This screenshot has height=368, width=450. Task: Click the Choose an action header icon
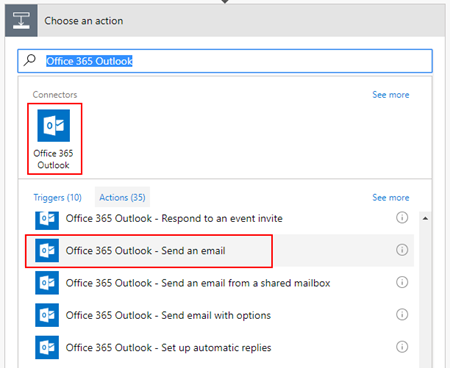point(21,21)
